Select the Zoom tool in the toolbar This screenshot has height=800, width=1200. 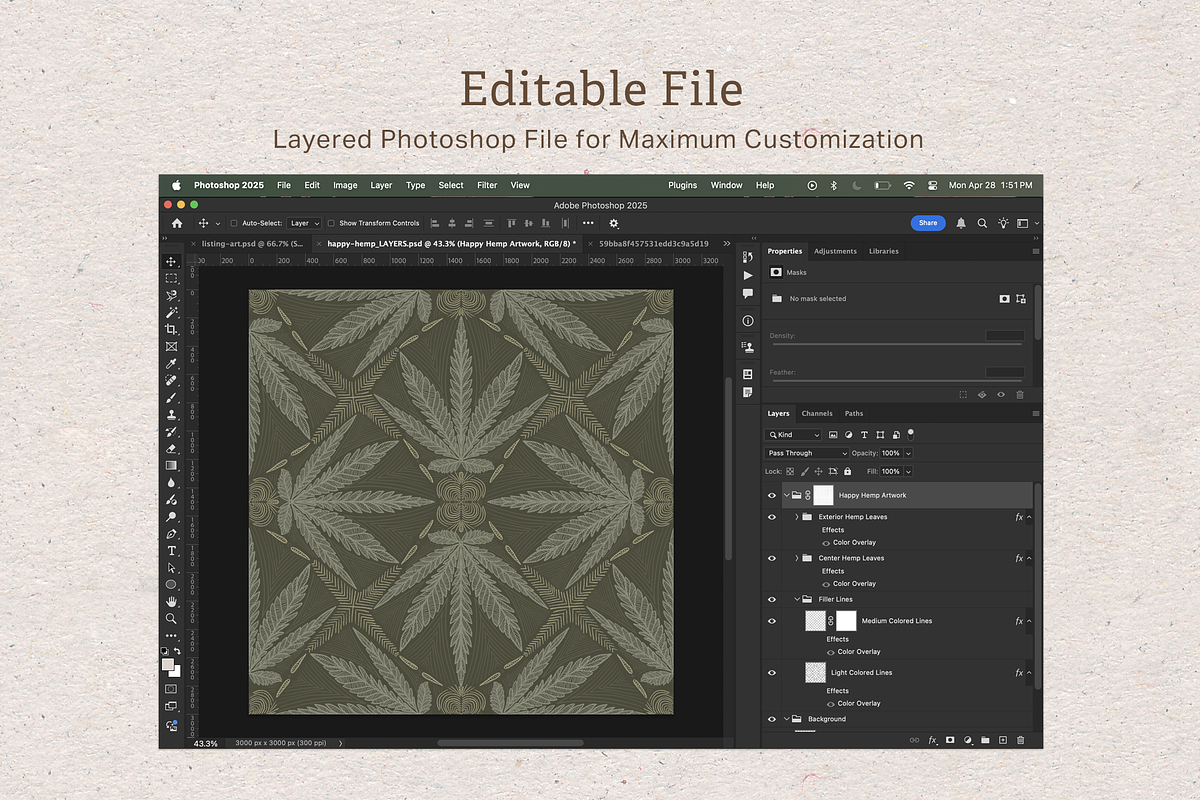pos(171,618)
